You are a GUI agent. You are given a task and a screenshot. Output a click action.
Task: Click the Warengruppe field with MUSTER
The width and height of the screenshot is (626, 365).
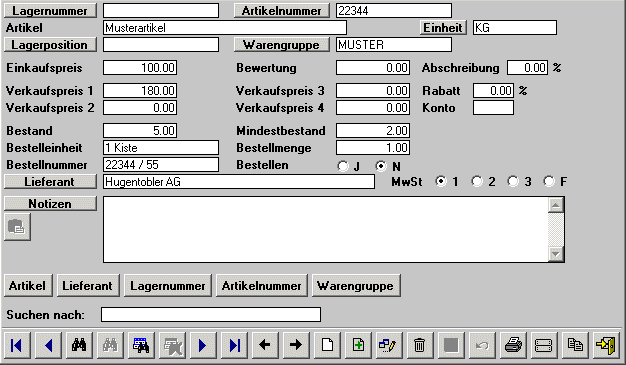pyautogui.click(x=394, y=45)
